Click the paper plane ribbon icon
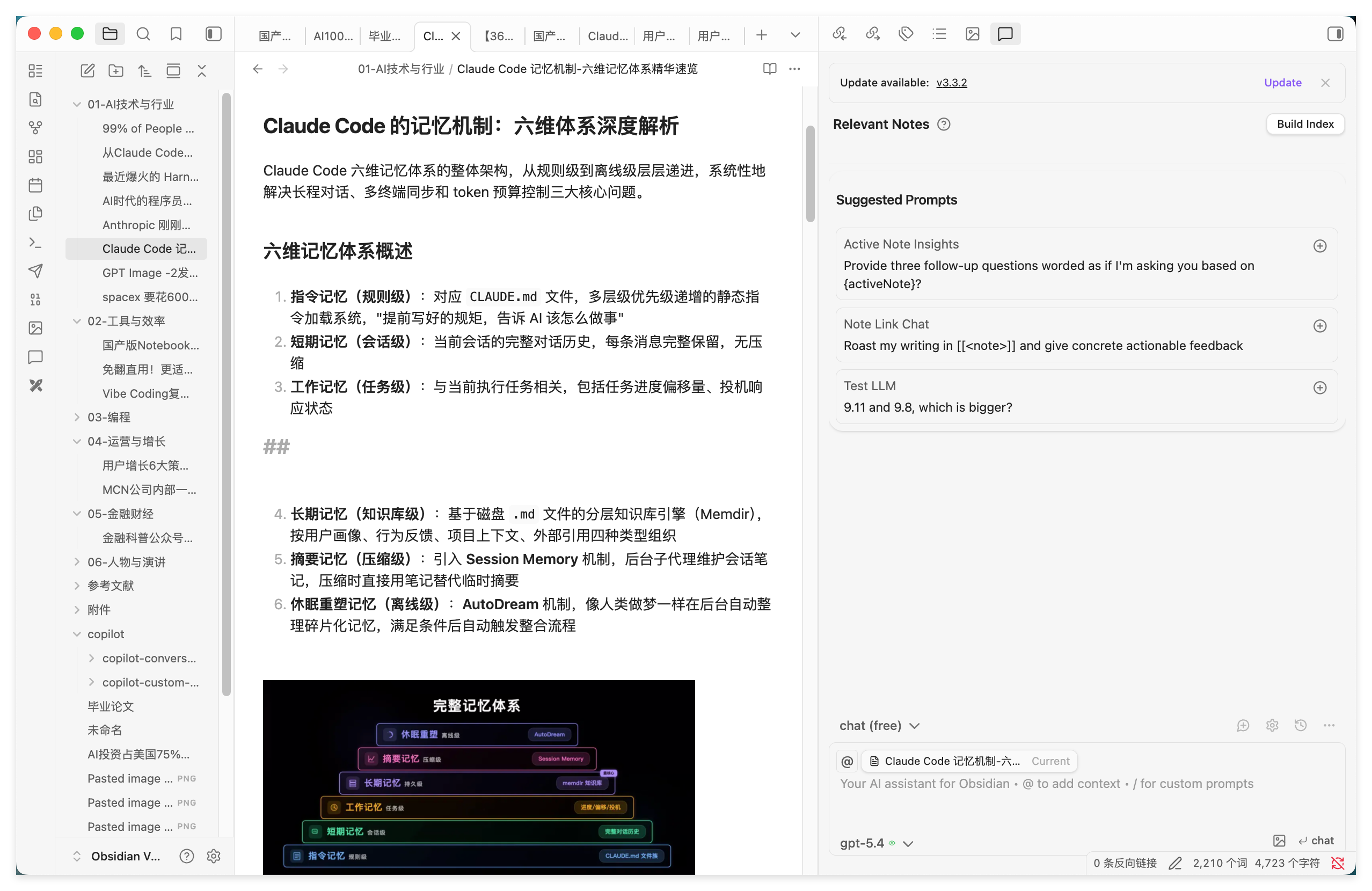 [35, 271]
